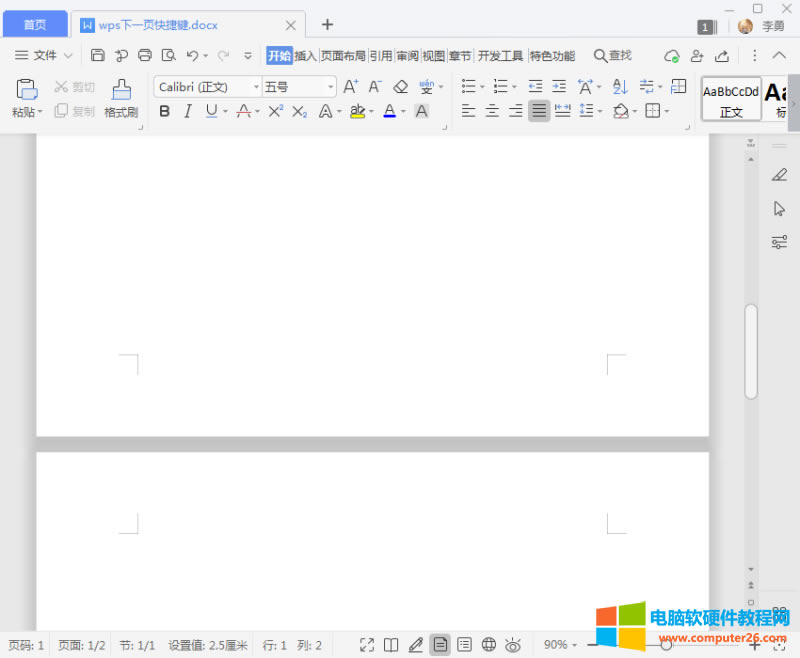This screenshot has height=658, width=800.
Task: Click the Save icon in quick toolbar
Action: [x=98, y=56]
